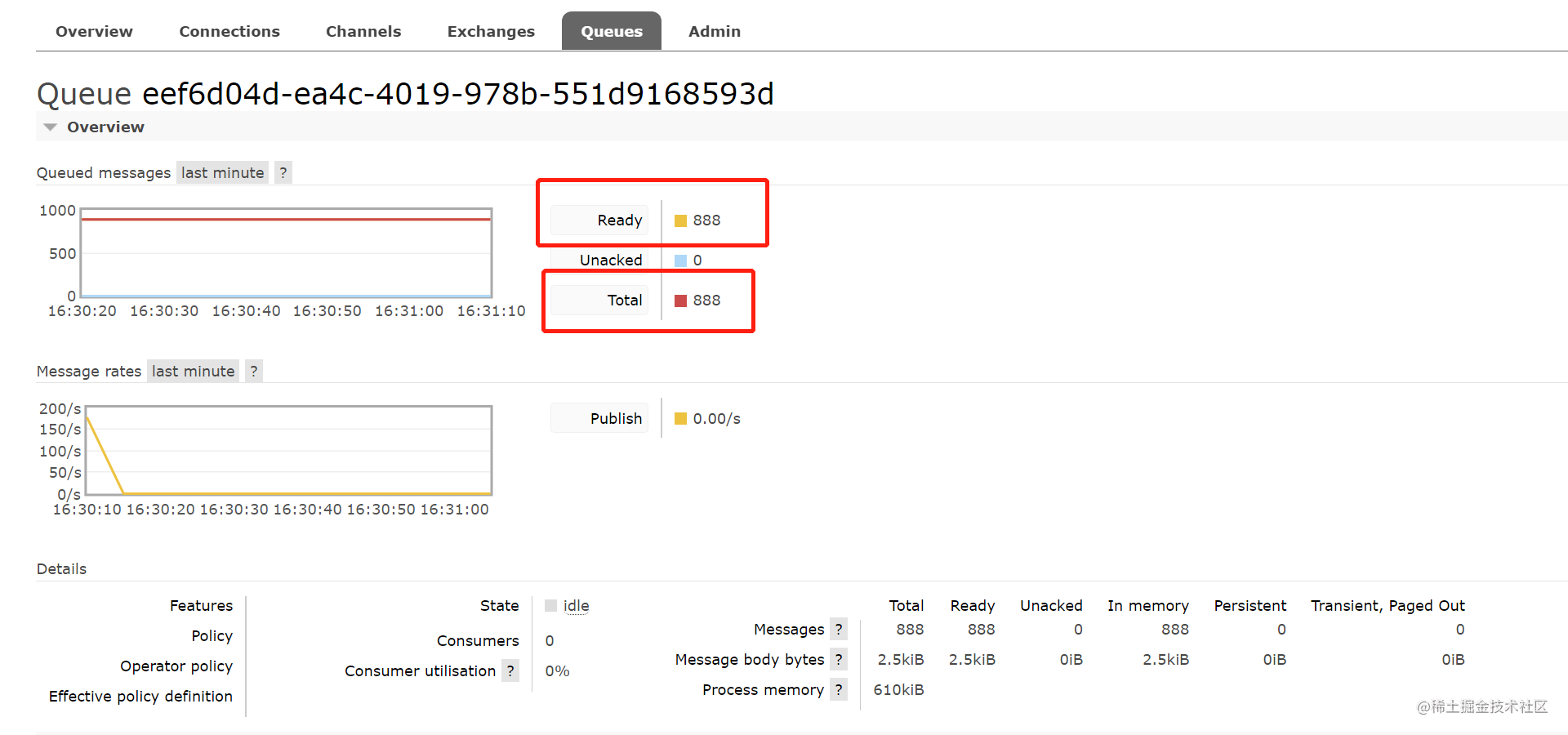
Task: Open help for Message rates
Action: point(254,371)
